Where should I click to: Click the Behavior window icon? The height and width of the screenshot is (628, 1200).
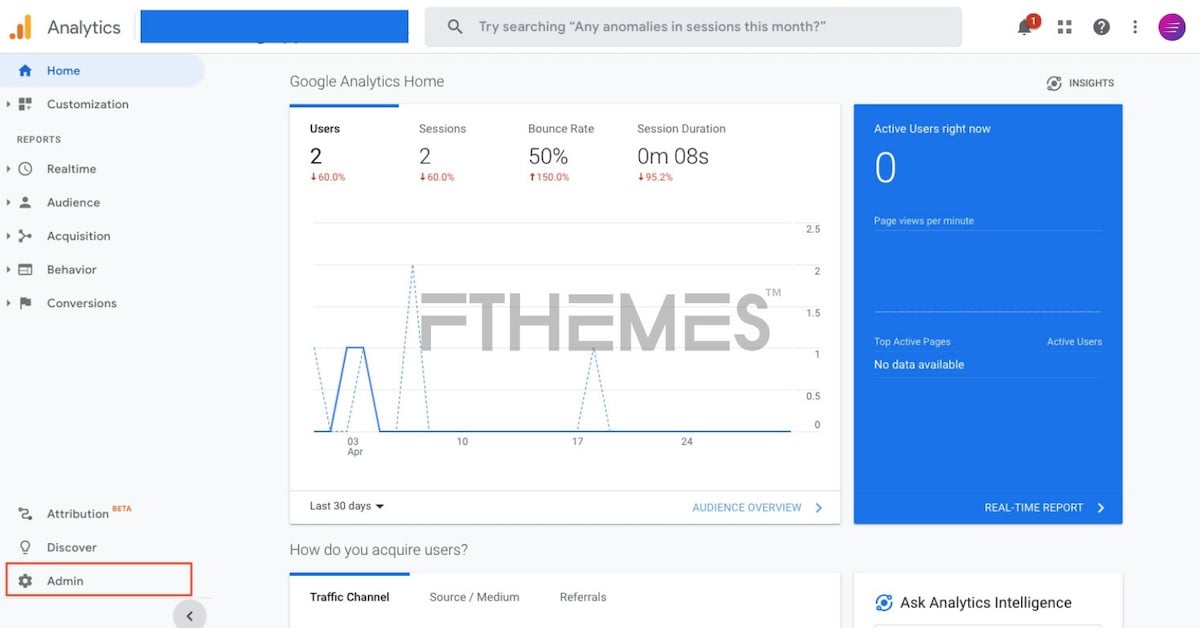25,269
